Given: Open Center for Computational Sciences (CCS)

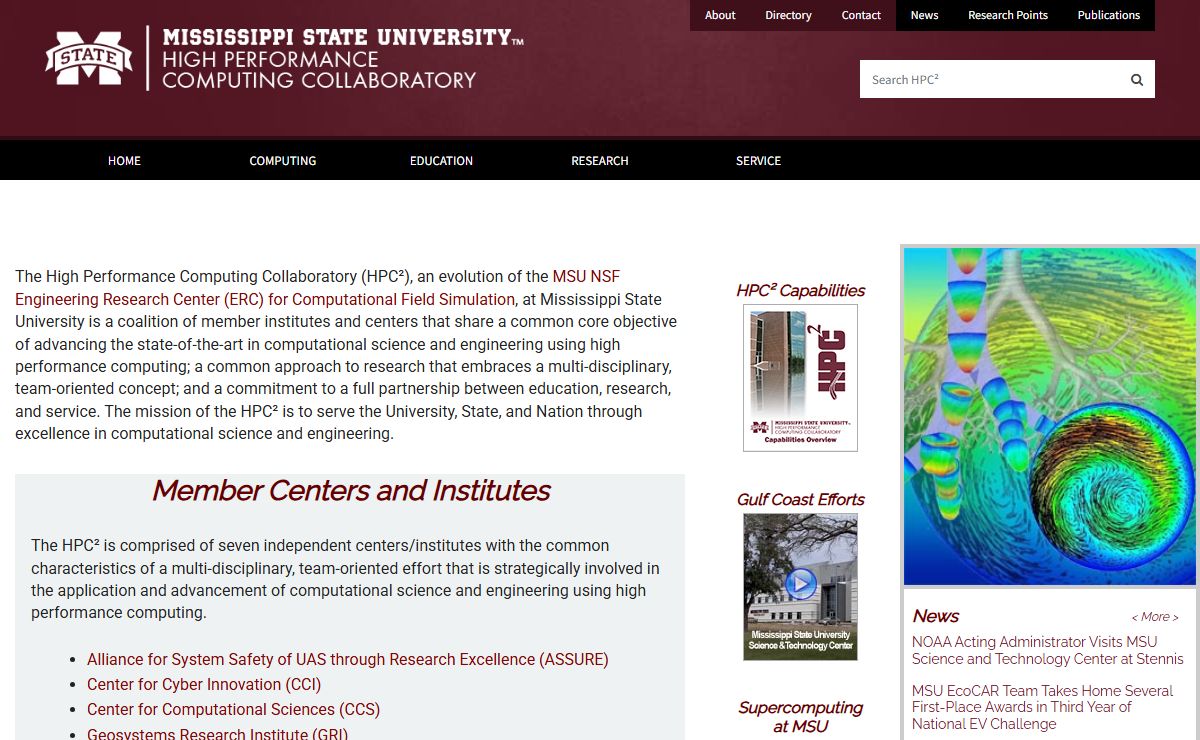Looking at the screenshot, I should point(233,710).
